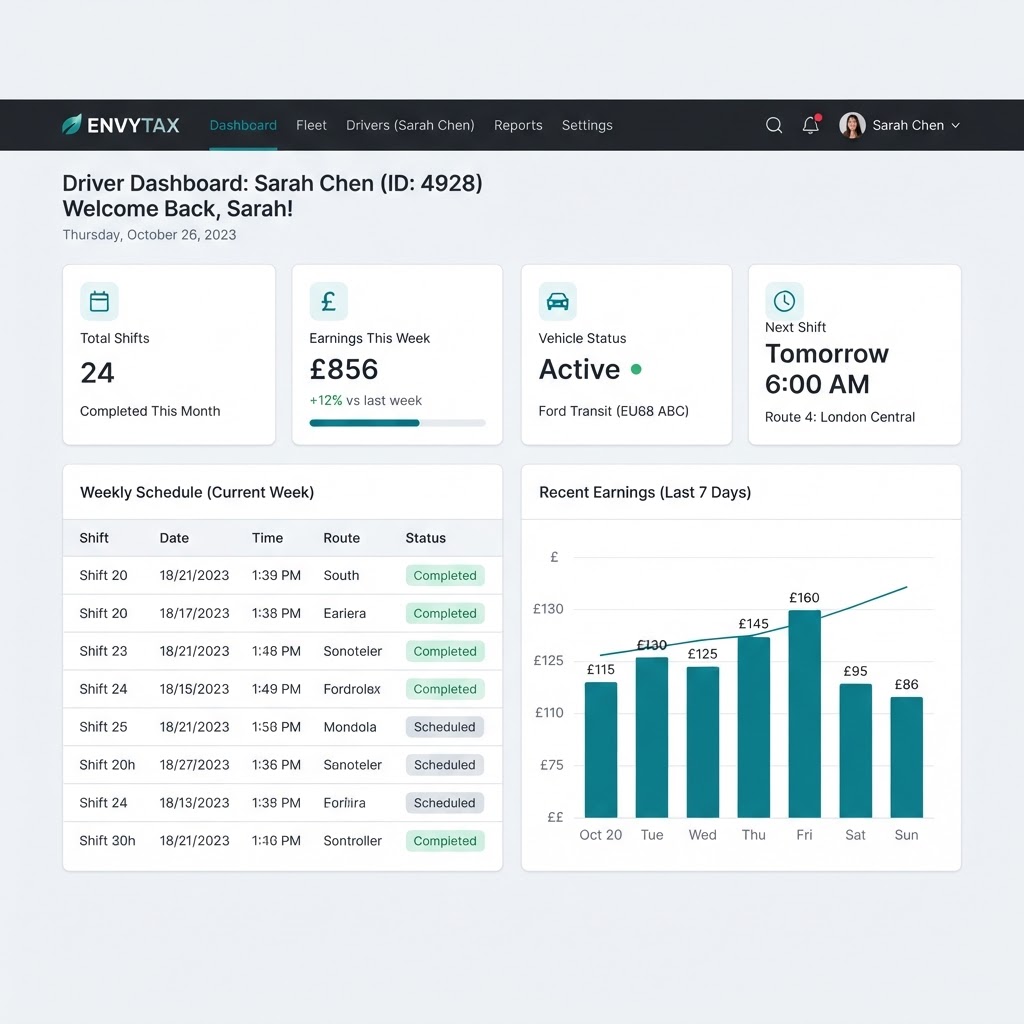Screen dimensions: 1024x1024
Task: Click the Total Shifts count 24
Action: pyautogui.click(x=97, y=373)
